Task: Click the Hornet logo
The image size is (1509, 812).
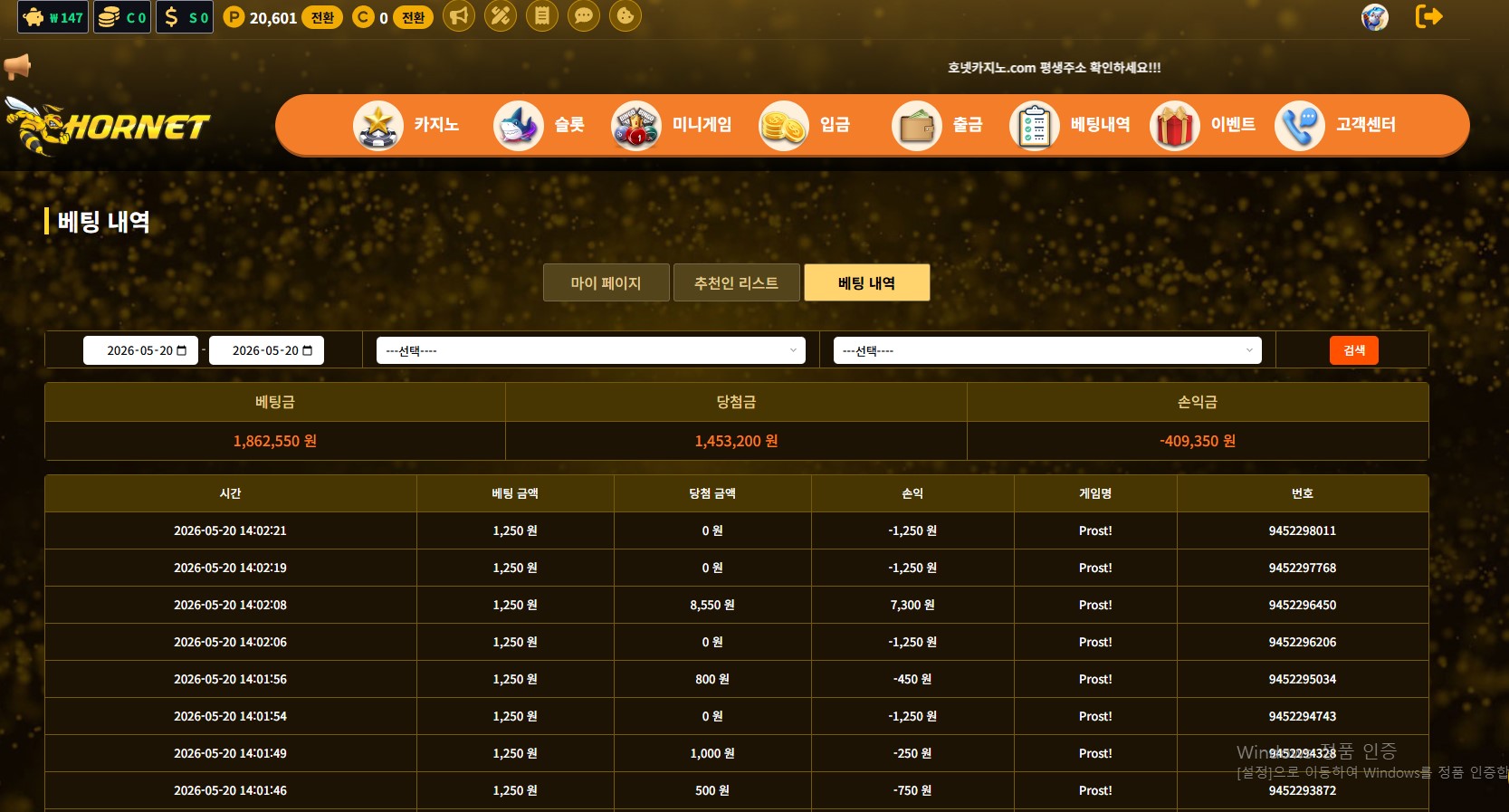Action: 107,126
